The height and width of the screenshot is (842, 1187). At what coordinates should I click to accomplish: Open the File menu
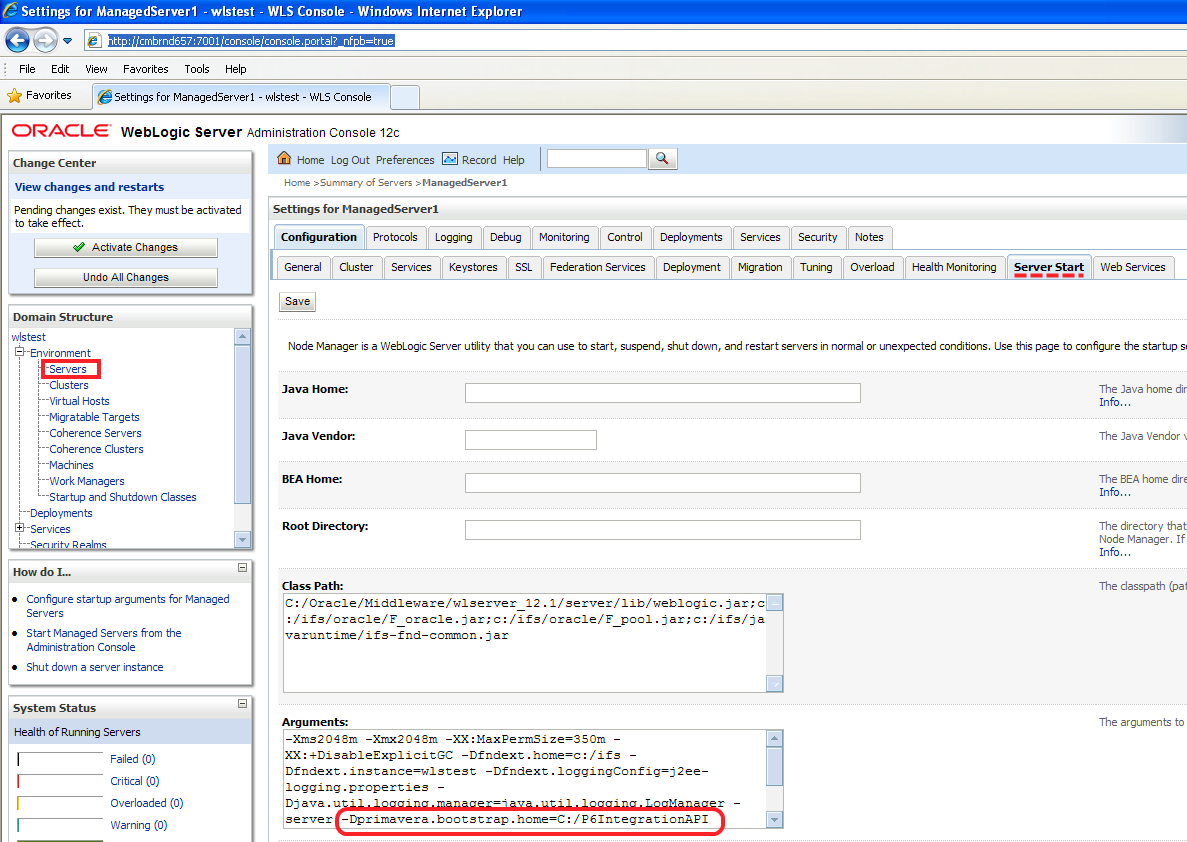(27, 69)
